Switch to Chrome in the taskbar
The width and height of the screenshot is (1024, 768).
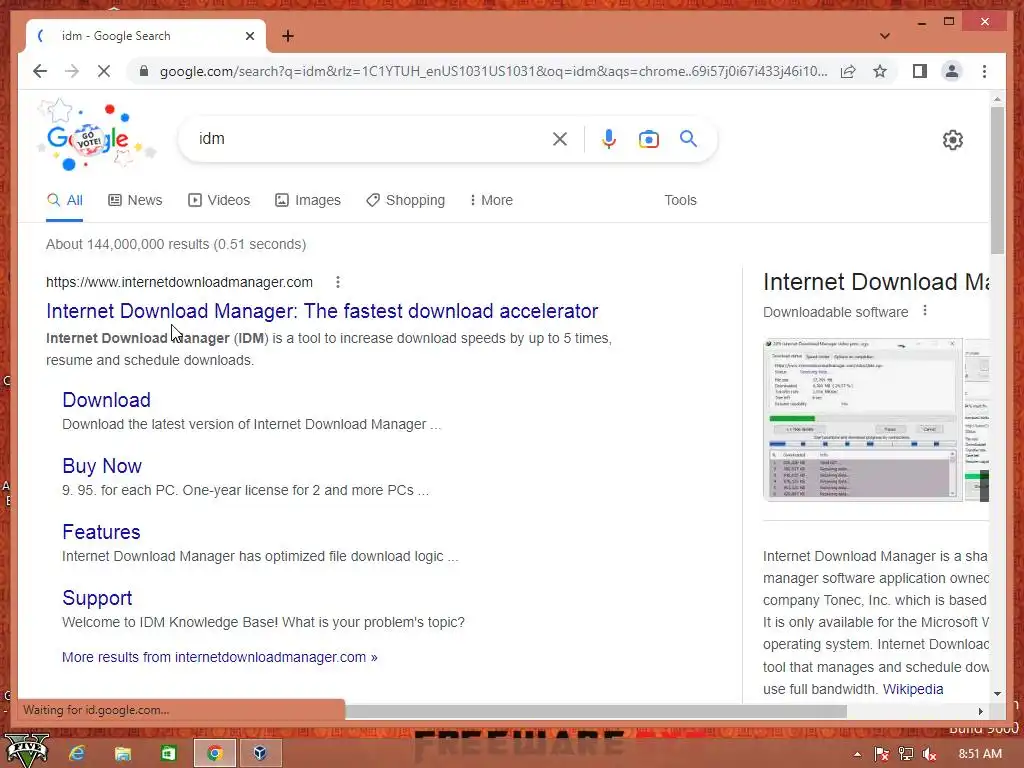pos(215,753)
